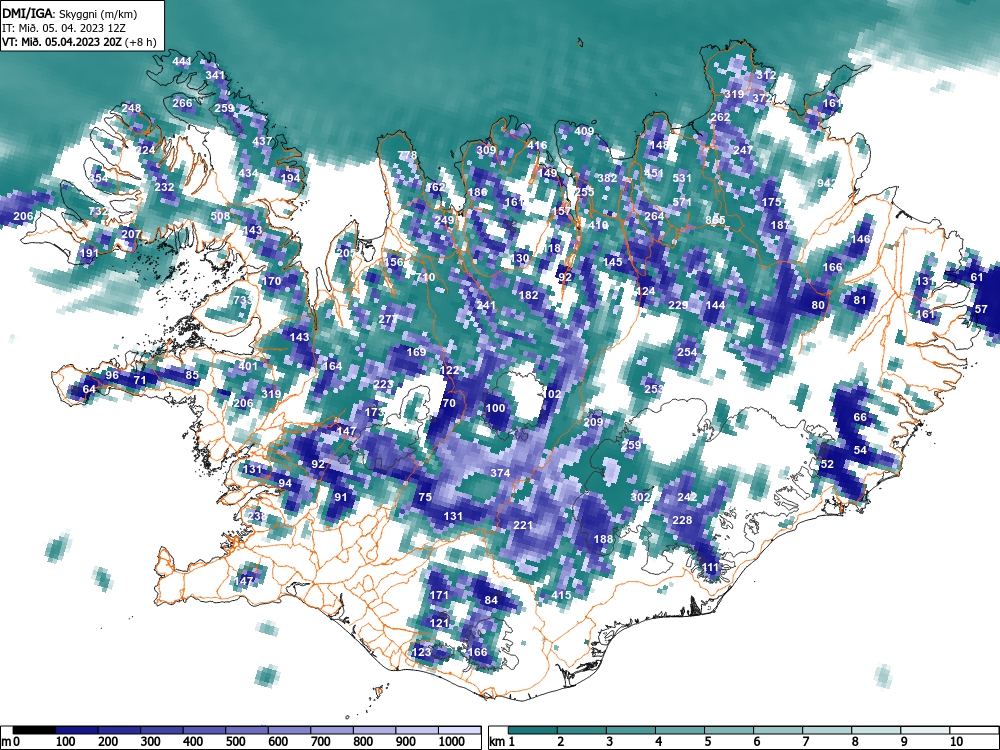Click the map value '61' near the east coast
1000x750 pixels.
[x=976, y=277]
